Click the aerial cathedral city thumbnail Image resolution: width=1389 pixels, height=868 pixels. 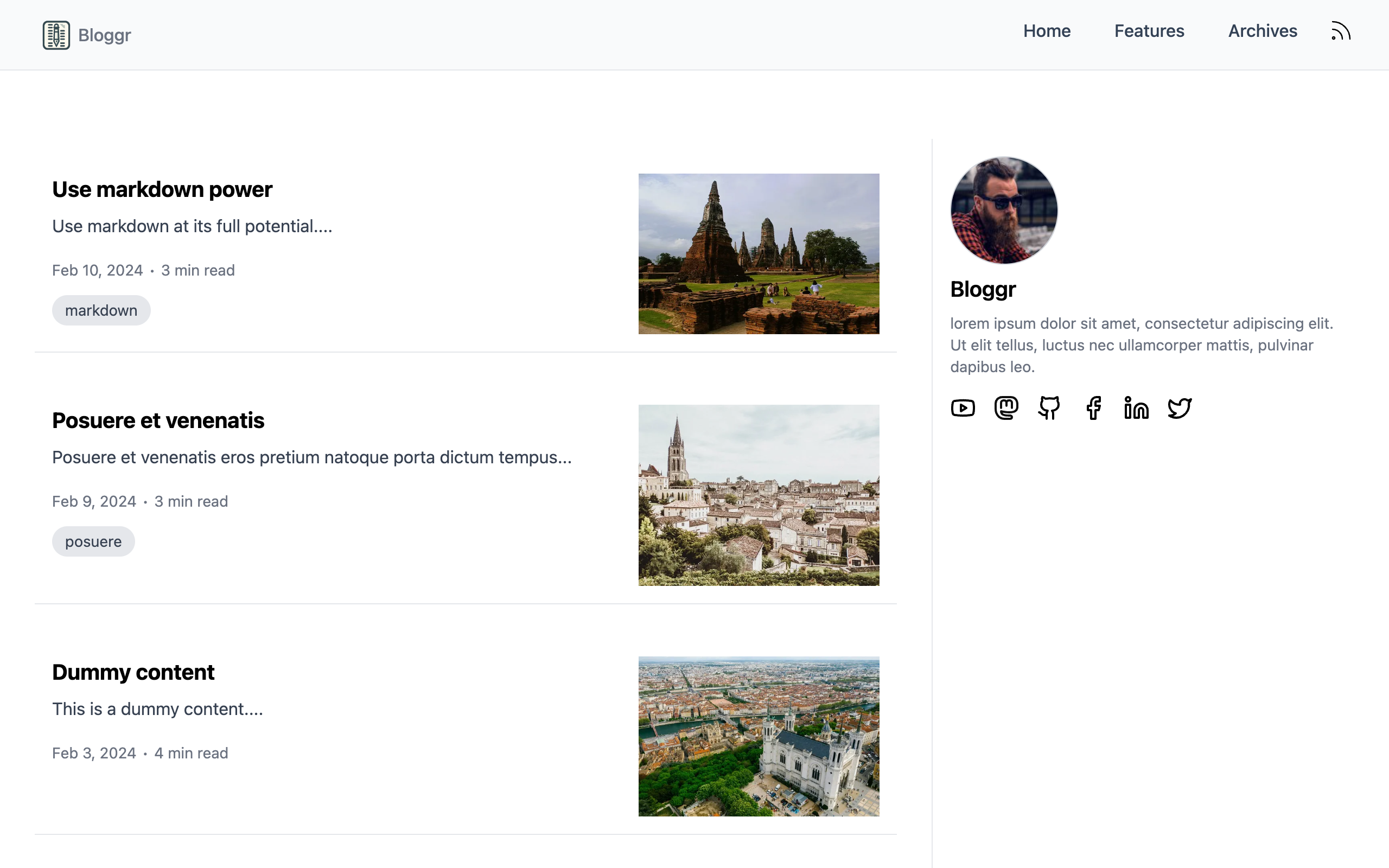tap(758, 737)
